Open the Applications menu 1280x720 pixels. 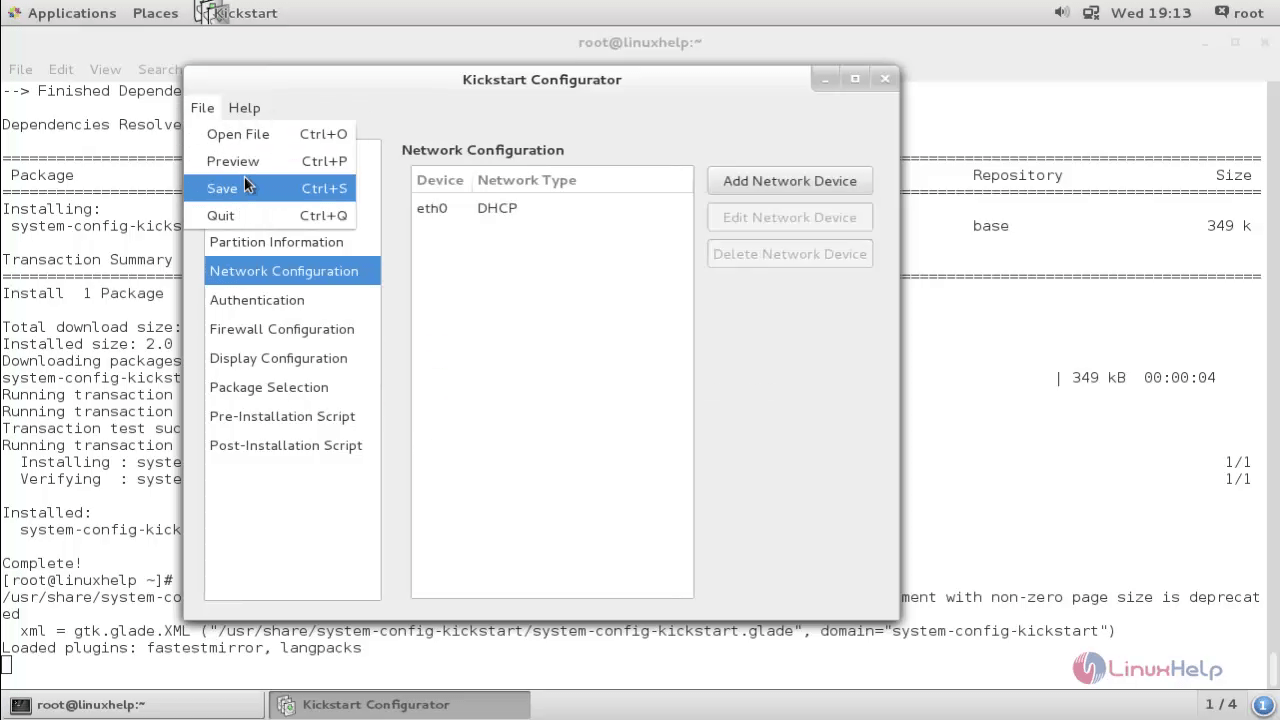coord(71,13)
